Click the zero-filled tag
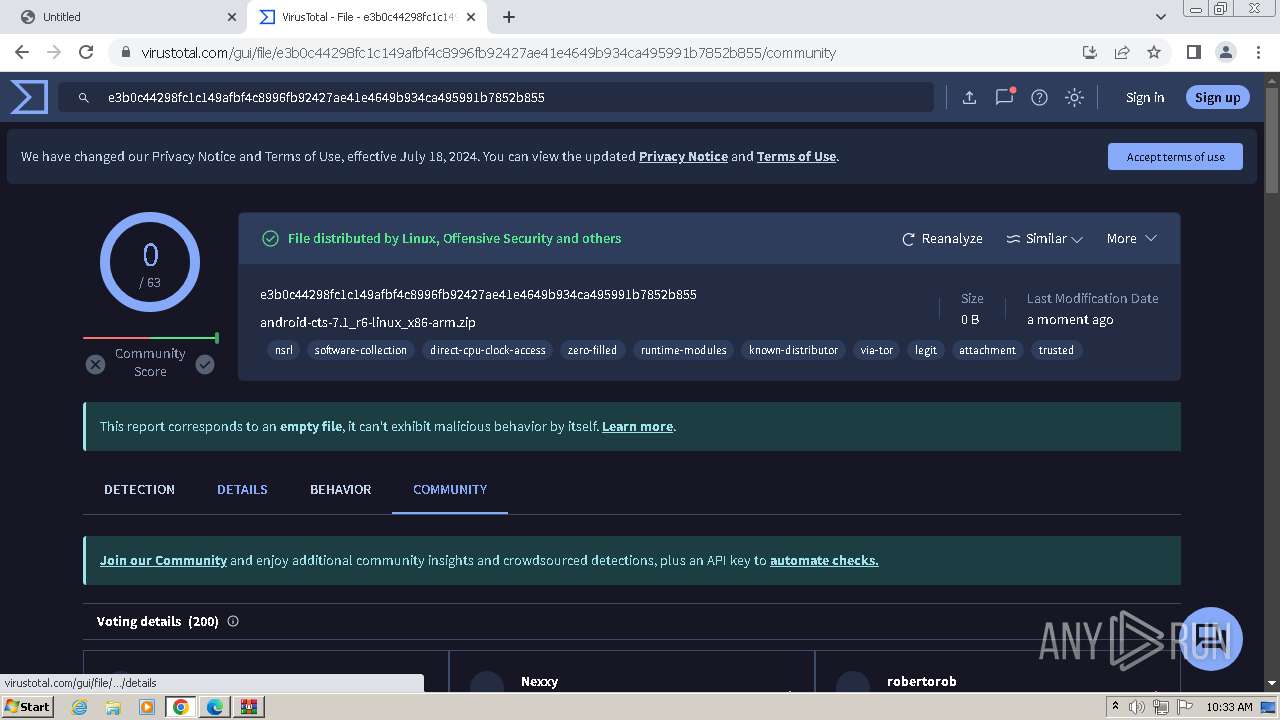Viewport: 1280px width, 720px height. [592, 350]
